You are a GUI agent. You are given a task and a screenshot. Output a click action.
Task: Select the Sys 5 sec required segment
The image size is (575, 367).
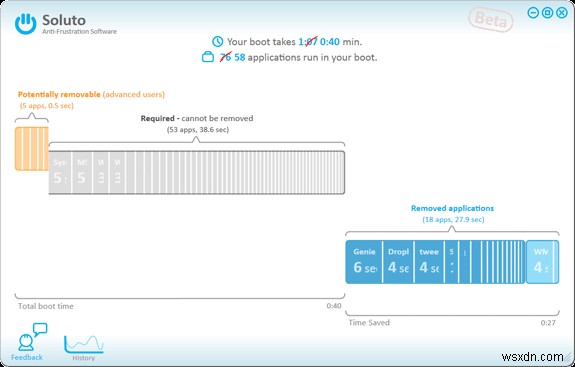[60, 172]
